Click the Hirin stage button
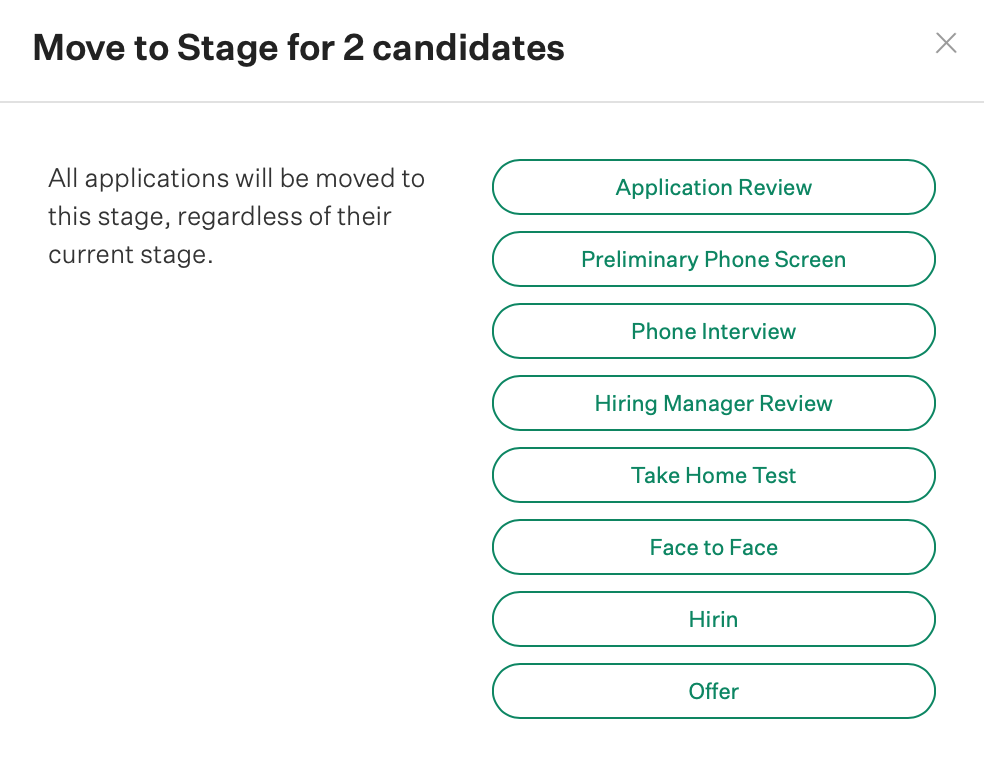Viewport: 984px width, 784px height. (x=713, y=619)
